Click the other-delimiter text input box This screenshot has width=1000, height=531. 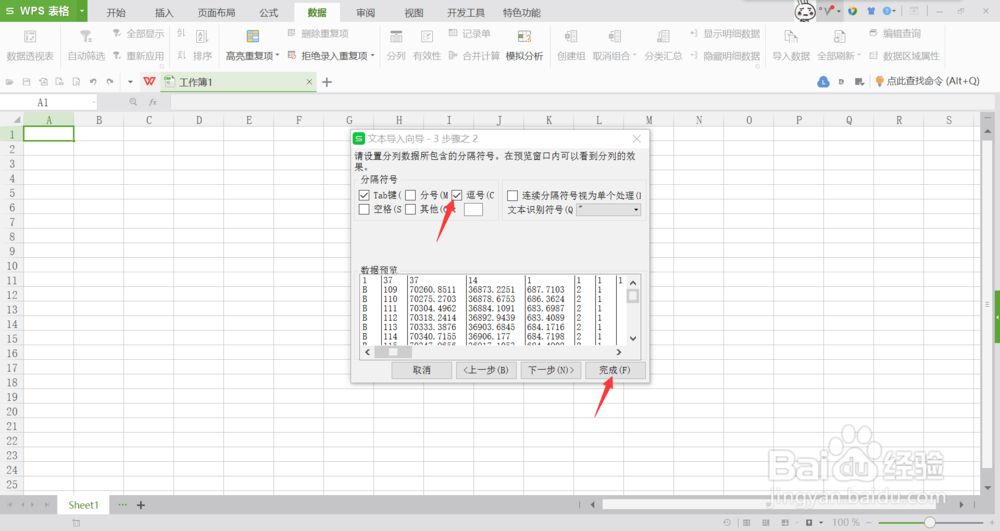click(473, 210)
